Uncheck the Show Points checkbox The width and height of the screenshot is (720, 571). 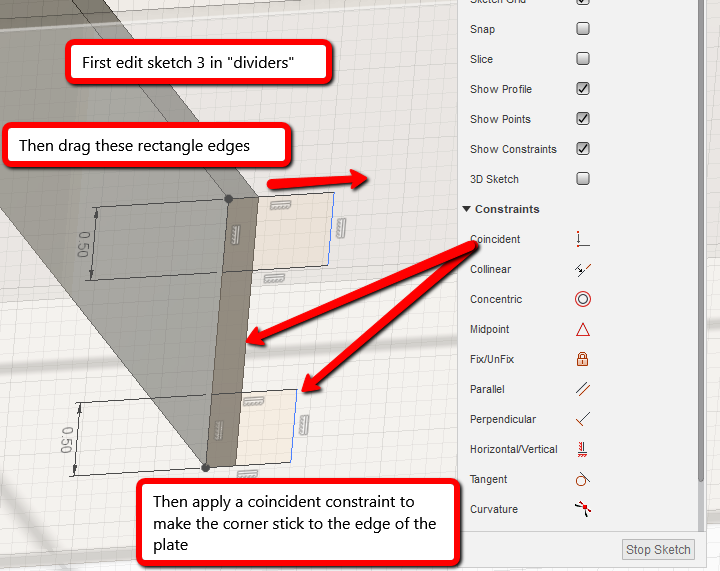click(583, 118)
